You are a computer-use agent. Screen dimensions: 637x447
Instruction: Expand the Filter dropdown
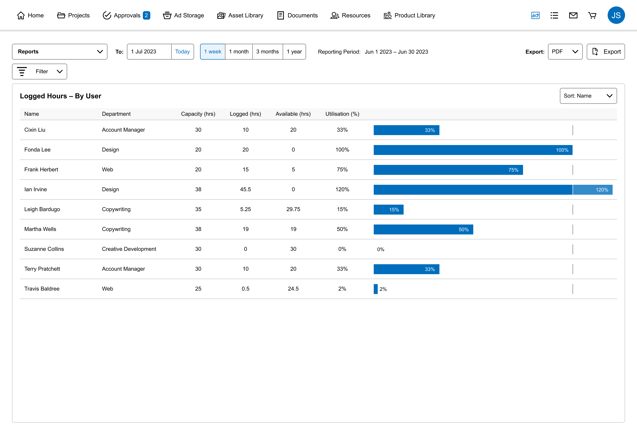(40, 72)
